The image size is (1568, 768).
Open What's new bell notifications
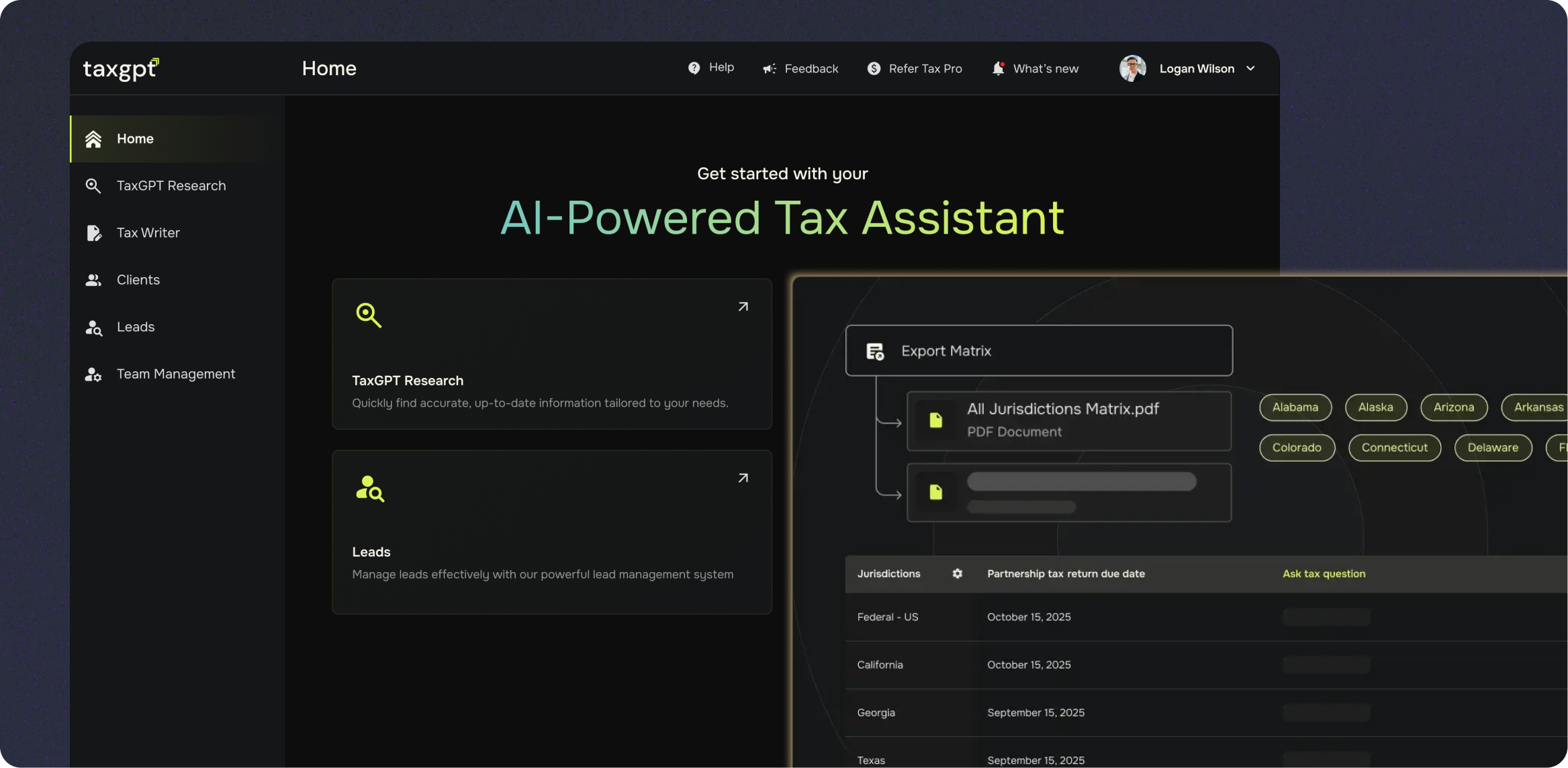(x=999, y=68)
